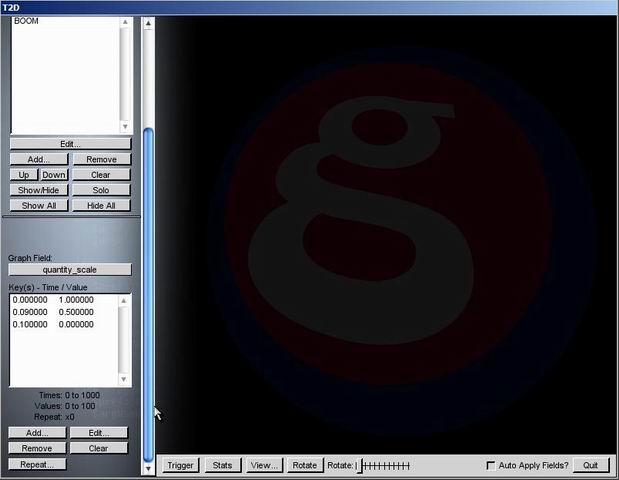This screenshot has height=480, width=619.
Task: Enable Auto Apply Fields checkbox
Action: click(x=491, y=466)
